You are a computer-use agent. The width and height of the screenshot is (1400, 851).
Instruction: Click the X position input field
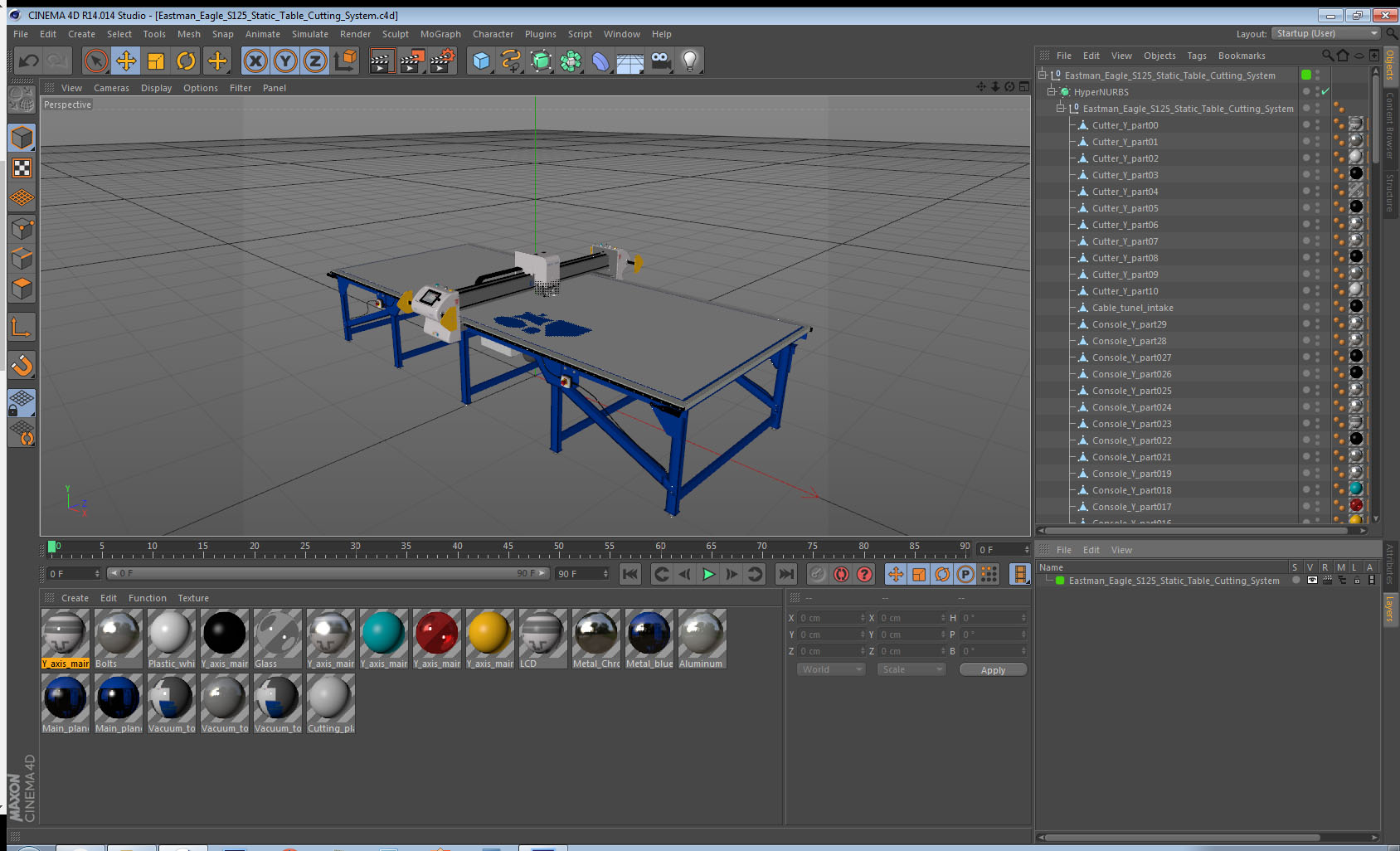tap(830, 618)
